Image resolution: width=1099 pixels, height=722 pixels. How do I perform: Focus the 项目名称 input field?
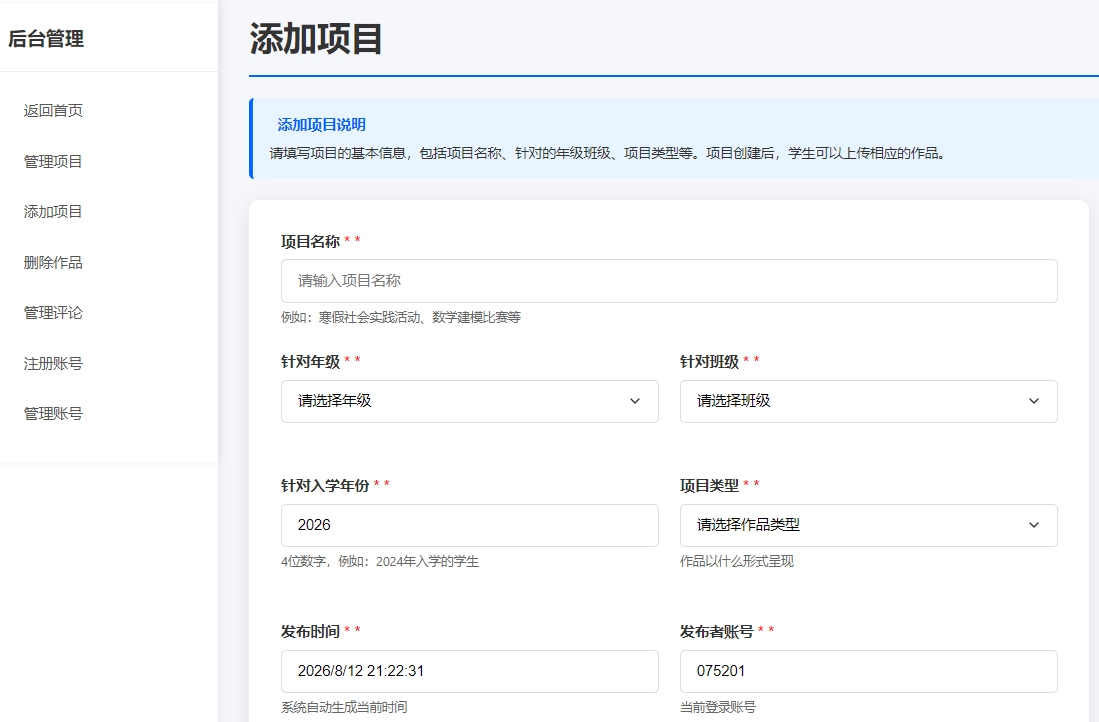tap(669, 281)
